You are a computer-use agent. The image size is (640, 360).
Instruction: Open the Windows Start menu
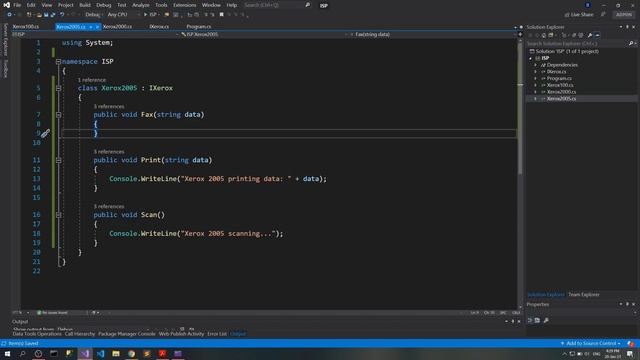pyautogui.click(x=7, y=354)
